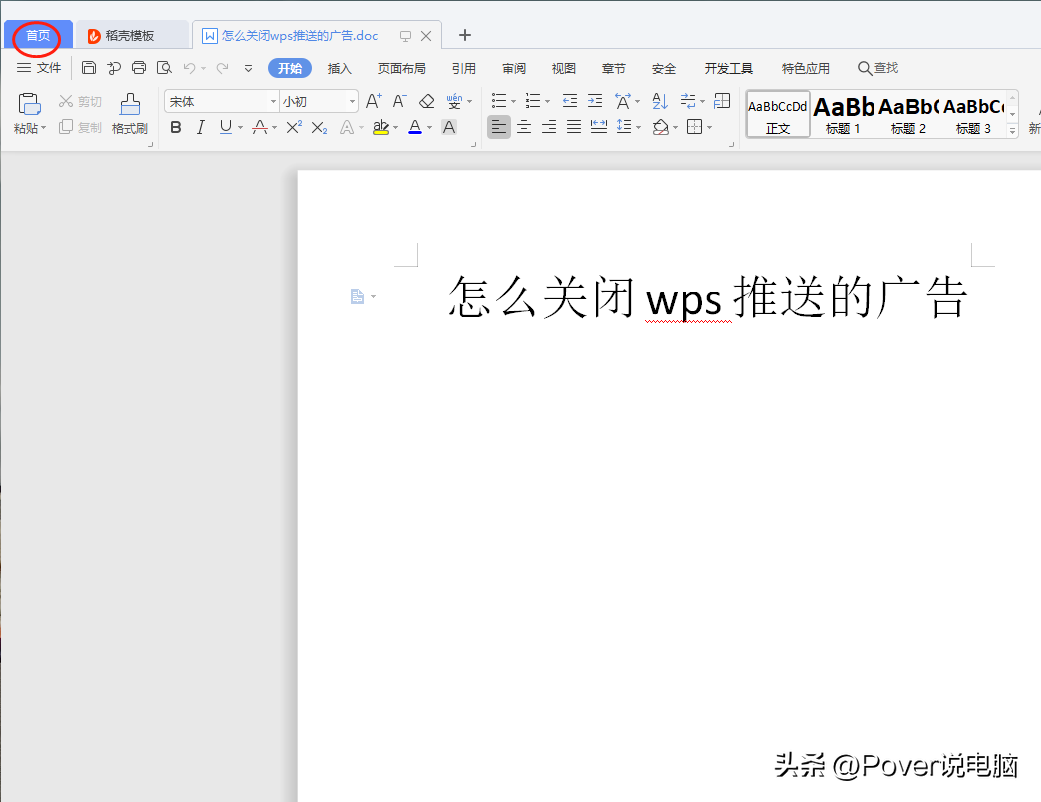Apply yellow text highlight color
The image size is (1041, 802).
click(x=380, y=127)
